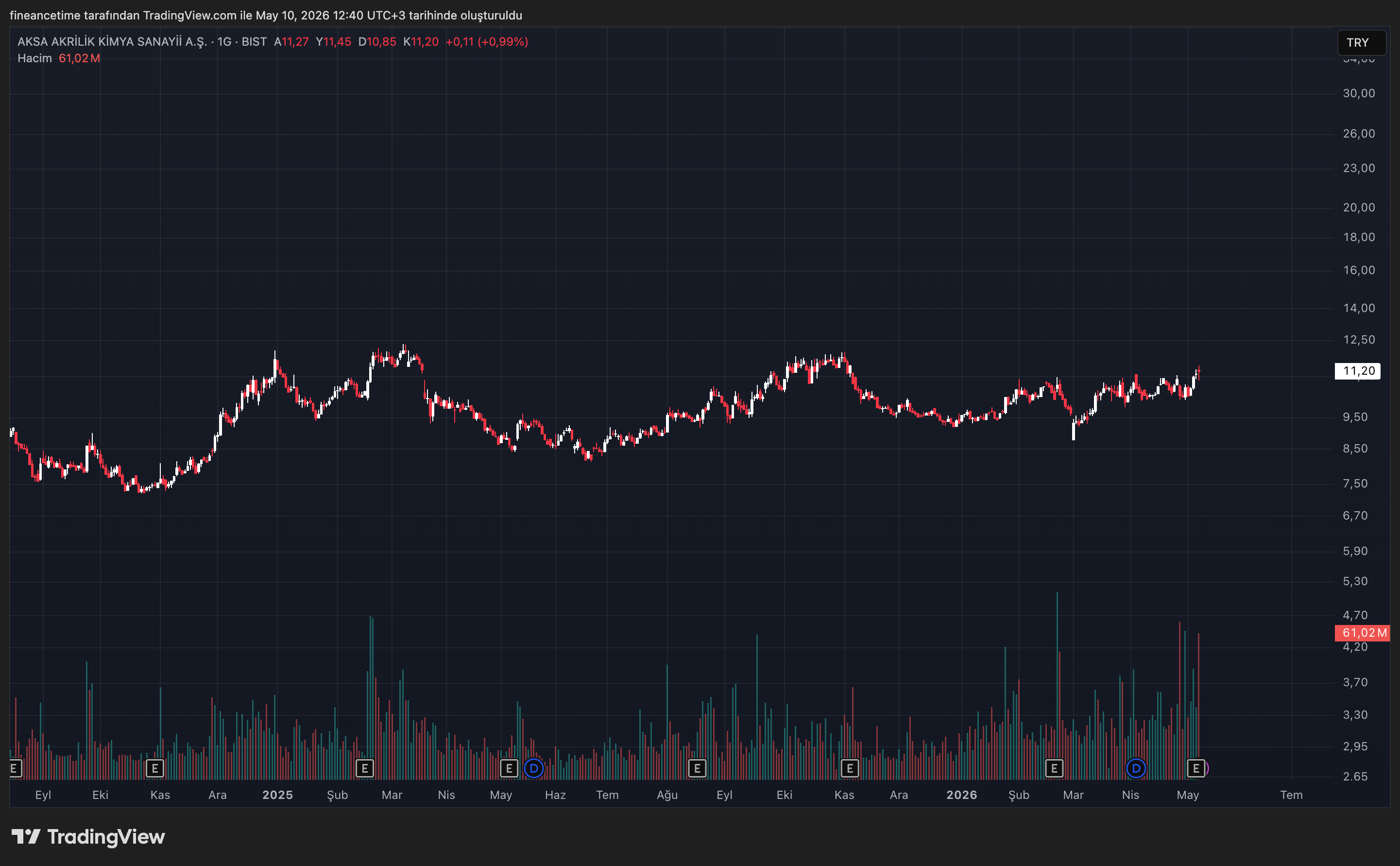This screenshot has width=1400, height=866.
Task: Click the earnings E marker after Ağu 2025
Action: pyautogui.click(x=697, y=768)
